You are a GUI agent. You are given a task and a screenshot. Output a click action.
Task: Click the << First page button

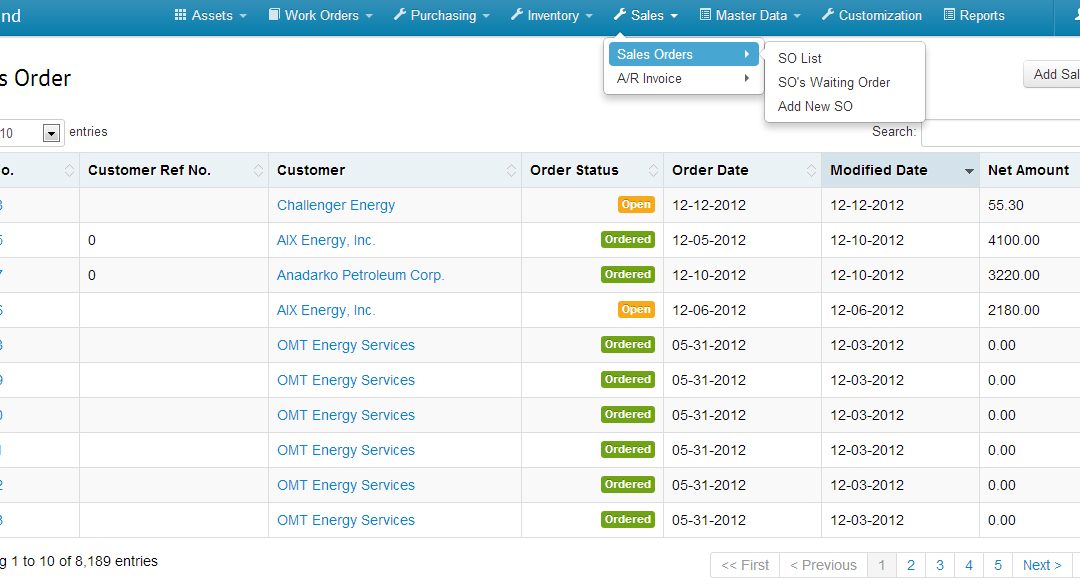745,565
